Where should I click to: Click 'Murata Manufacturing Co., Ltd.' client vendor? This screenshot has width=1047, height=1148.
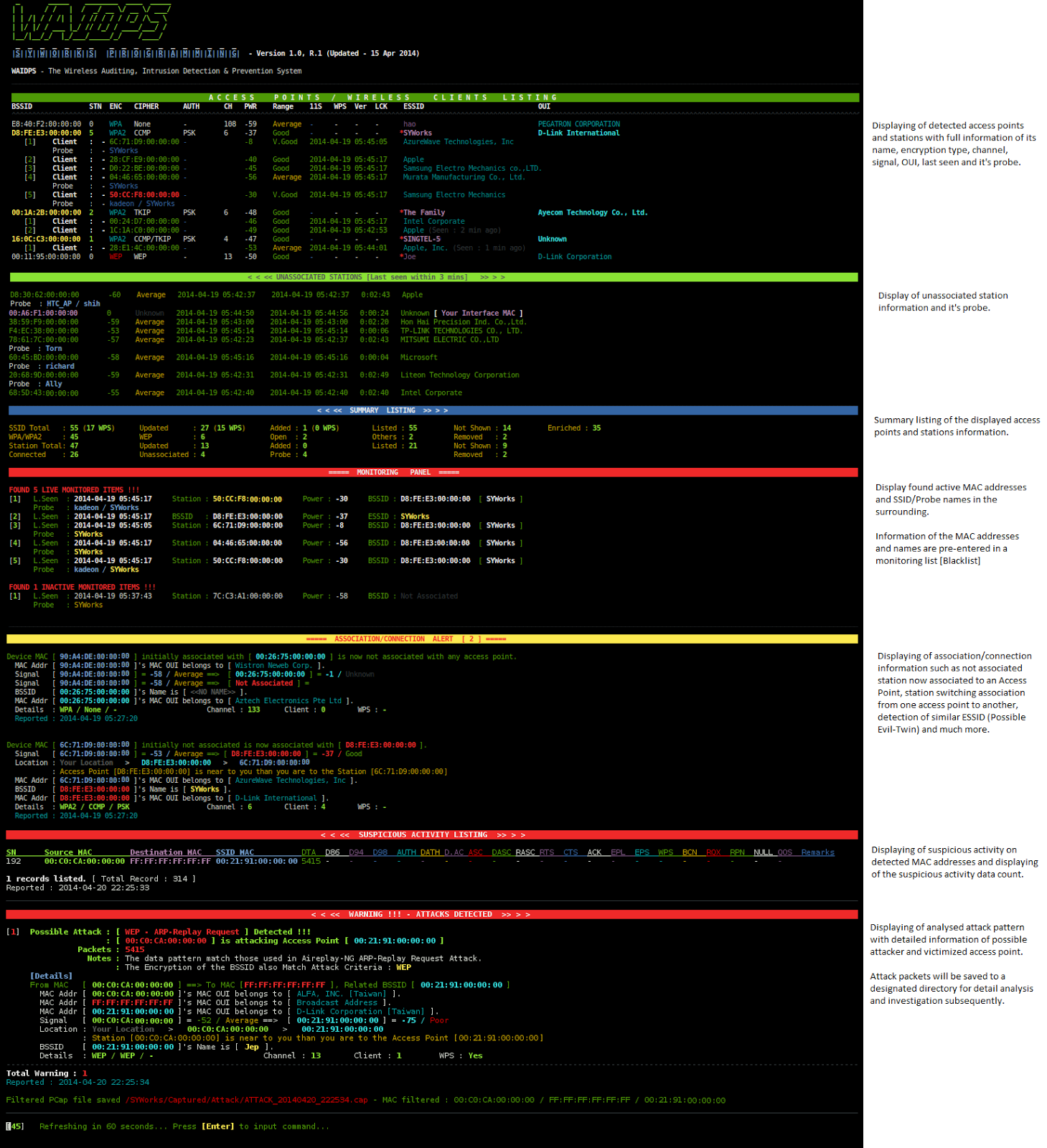(x=464, y=177)
